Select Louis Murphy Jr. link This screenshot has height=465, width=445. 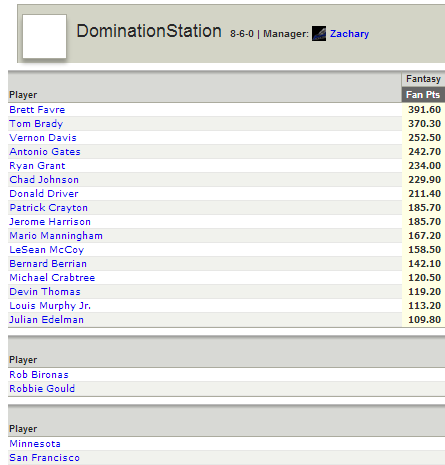[x=50, y=306]
